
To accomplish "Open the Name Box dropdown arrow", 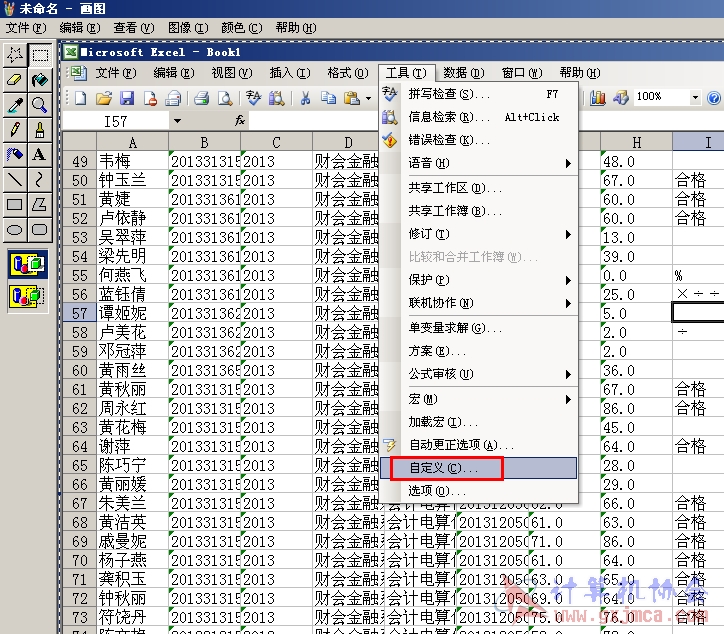I will (x=177, y=121).
